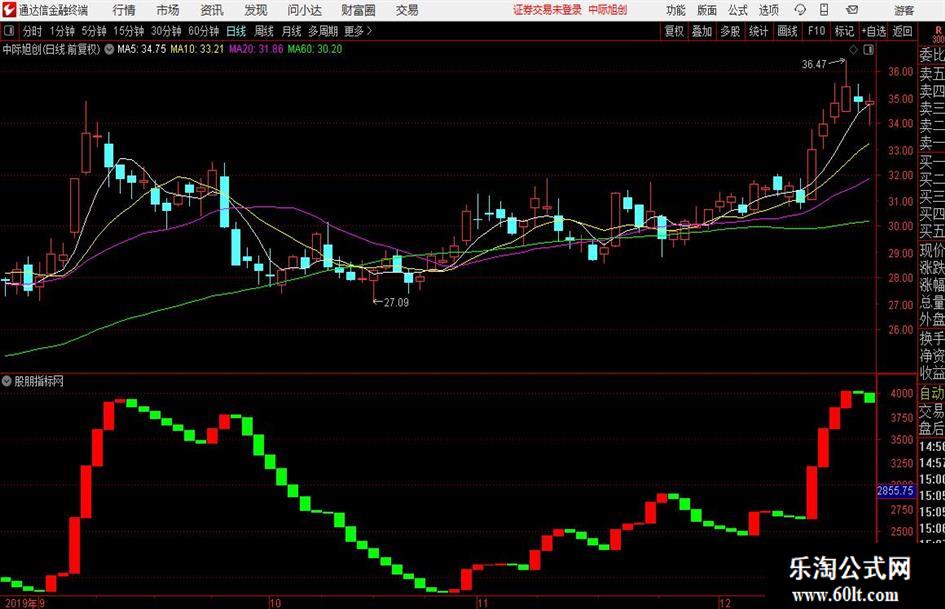The height and width of the screenshot is (609, 945).
Task: Open the 财富圈 menu
Action: click(x=358, y=10)
